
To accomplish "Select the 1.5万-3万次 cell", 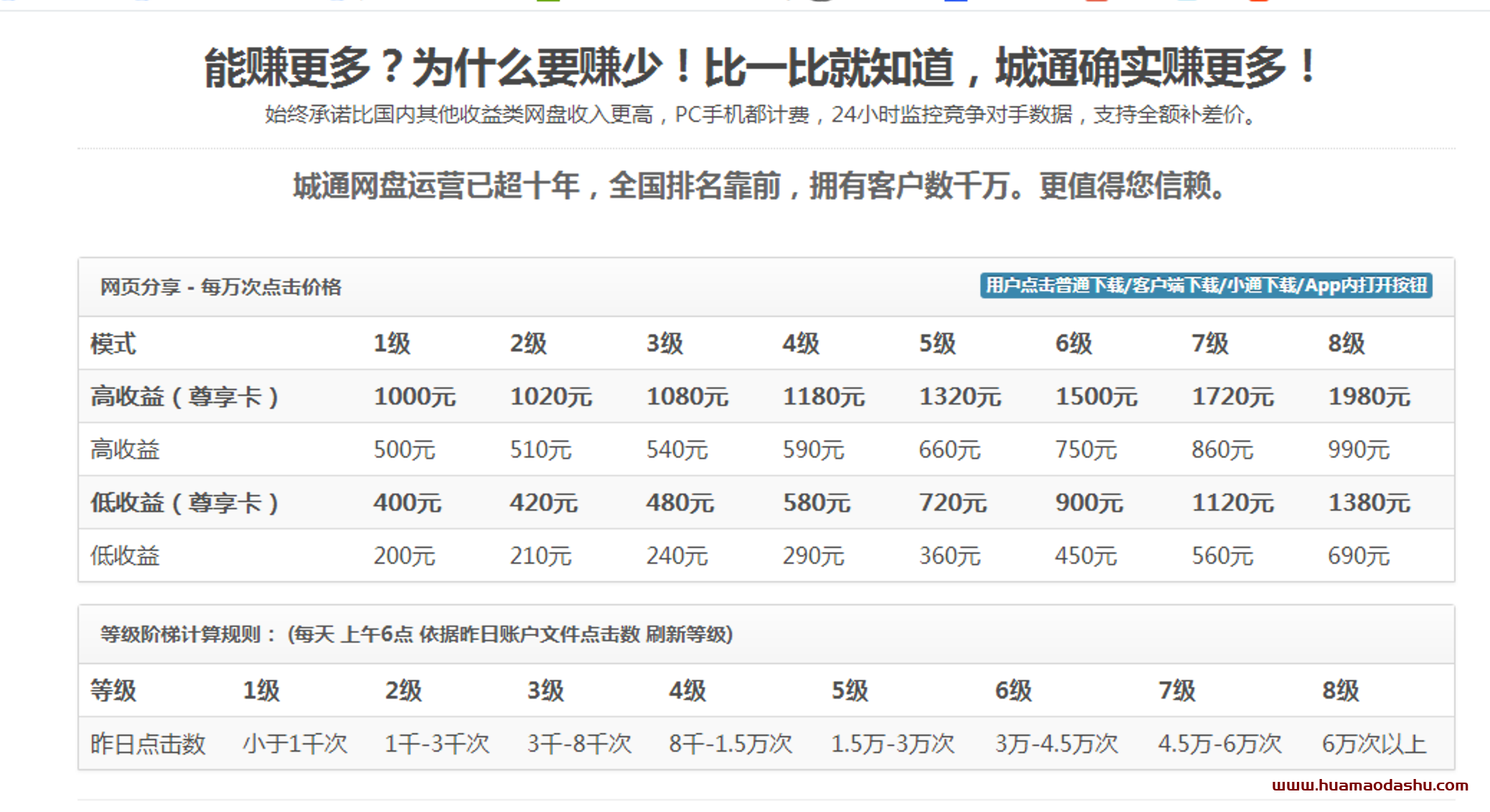I will [x=893, y=744].
